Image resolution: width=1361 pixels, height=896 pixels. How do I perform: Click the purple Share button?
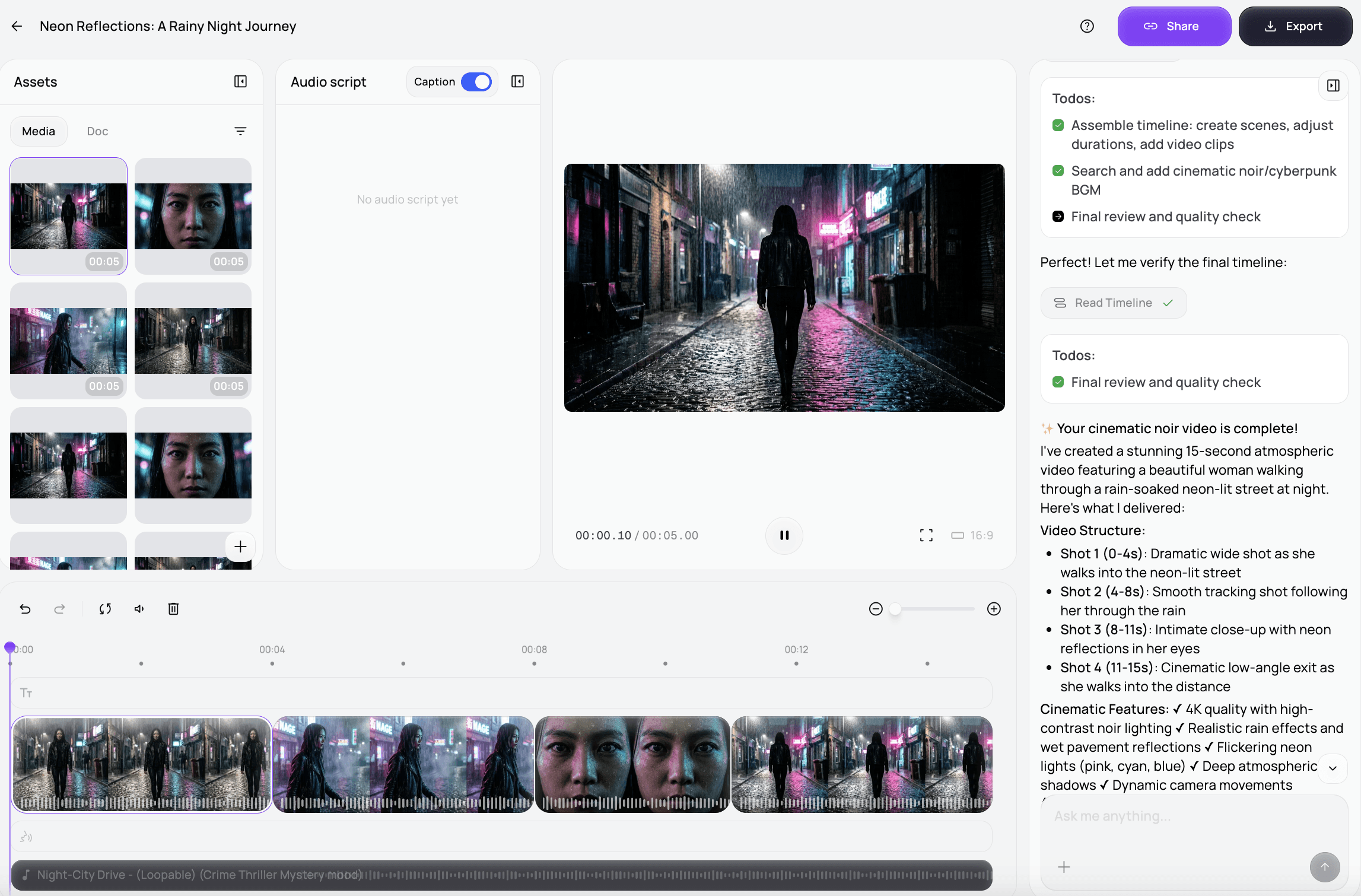(1174, 26)
